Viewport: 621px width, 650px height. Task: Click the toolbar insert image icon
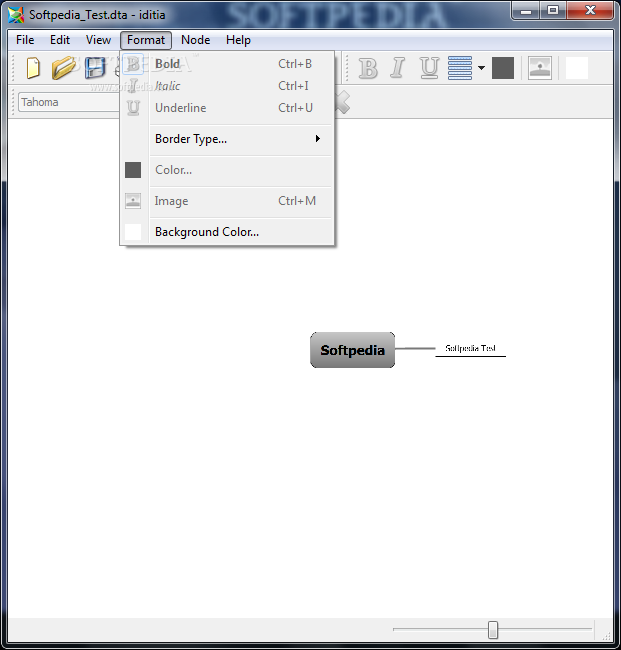pos(540,68)
